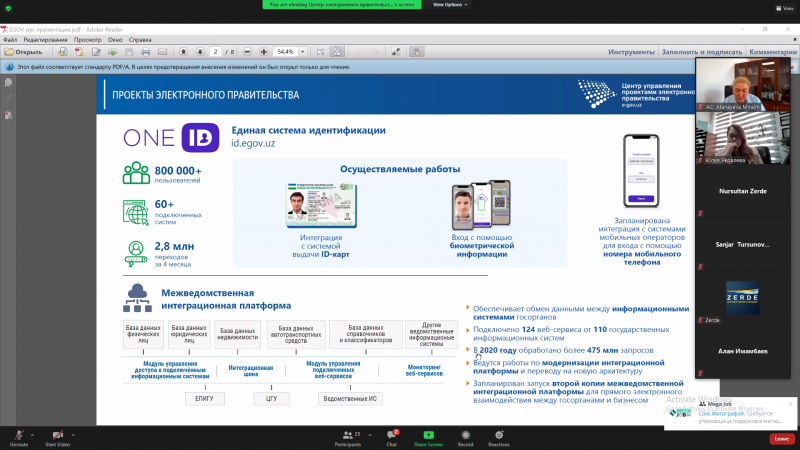Click the 54,4% zoom value field
Image resolution: width=800 pixels, height=450 pixels.
[286, 52]
